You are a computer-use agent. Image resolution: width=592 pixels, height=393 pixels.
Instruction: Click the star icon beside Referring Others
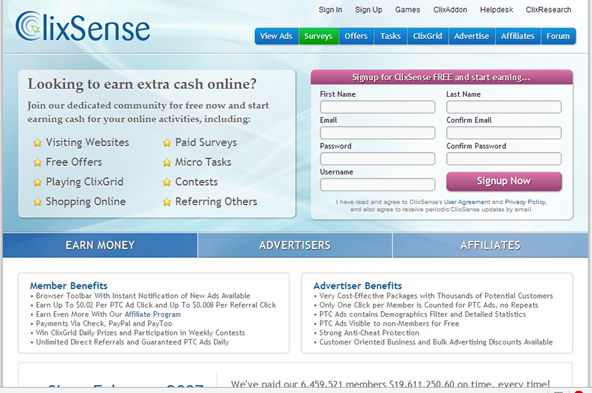pyautogui.click(x=167, y=202)
